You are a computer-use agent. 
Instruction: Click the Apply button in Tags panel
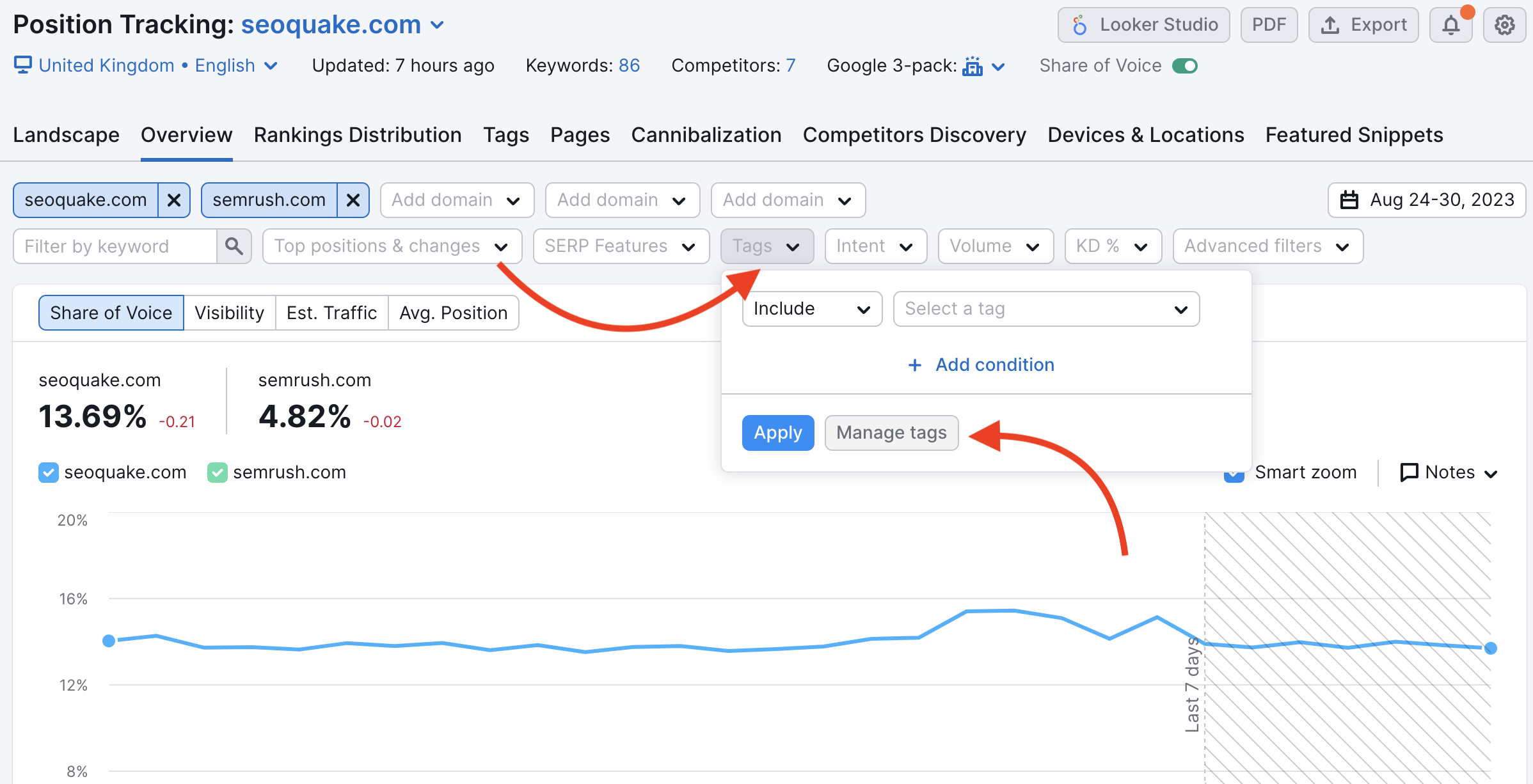779,432
